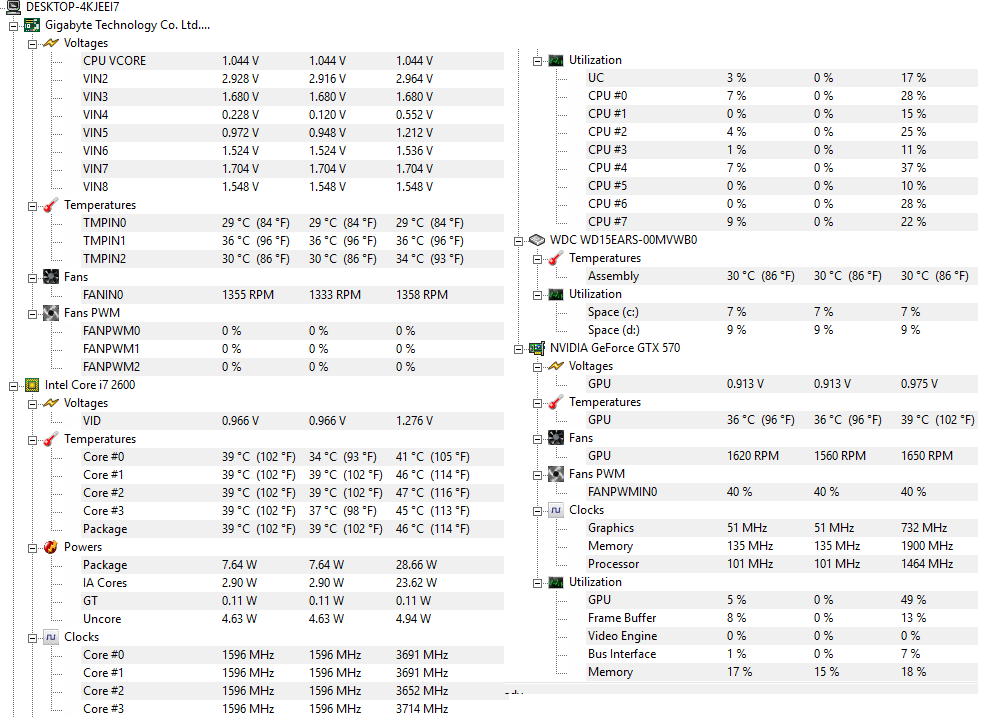Select the CPU VCORE voltage row
Viewport: 994px width, 718px height.
pyautogui.click(x=292, y=61)
